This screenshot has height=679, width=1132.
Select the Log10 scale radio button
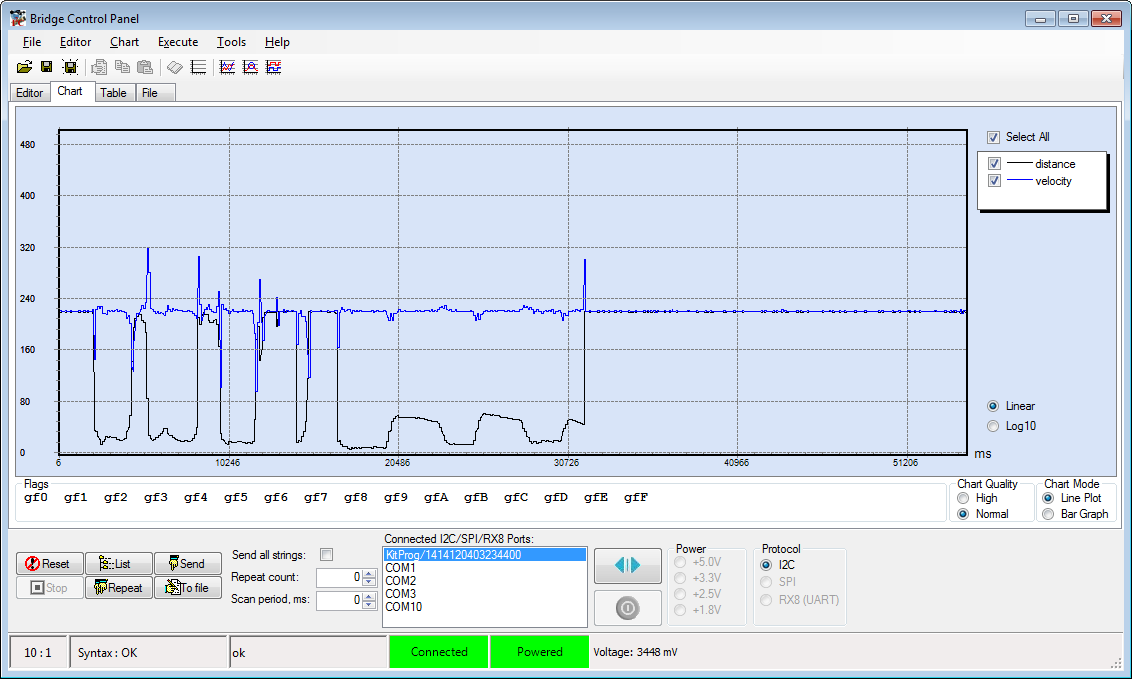coord(993,426)
